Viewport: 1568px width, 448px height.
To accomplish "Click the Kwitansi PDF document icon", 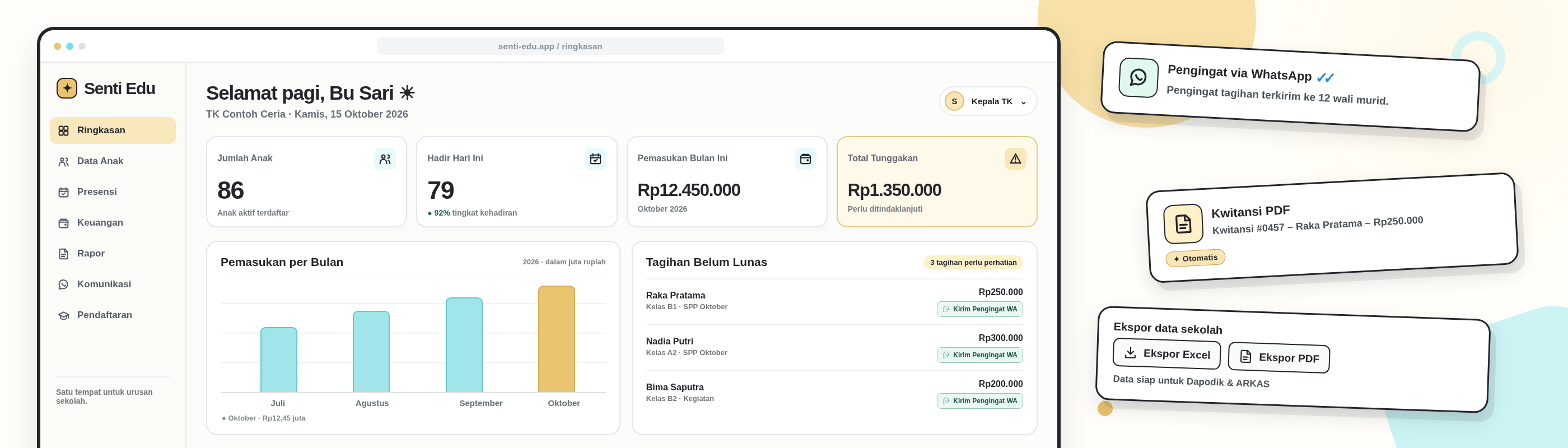I will 1183,224.
